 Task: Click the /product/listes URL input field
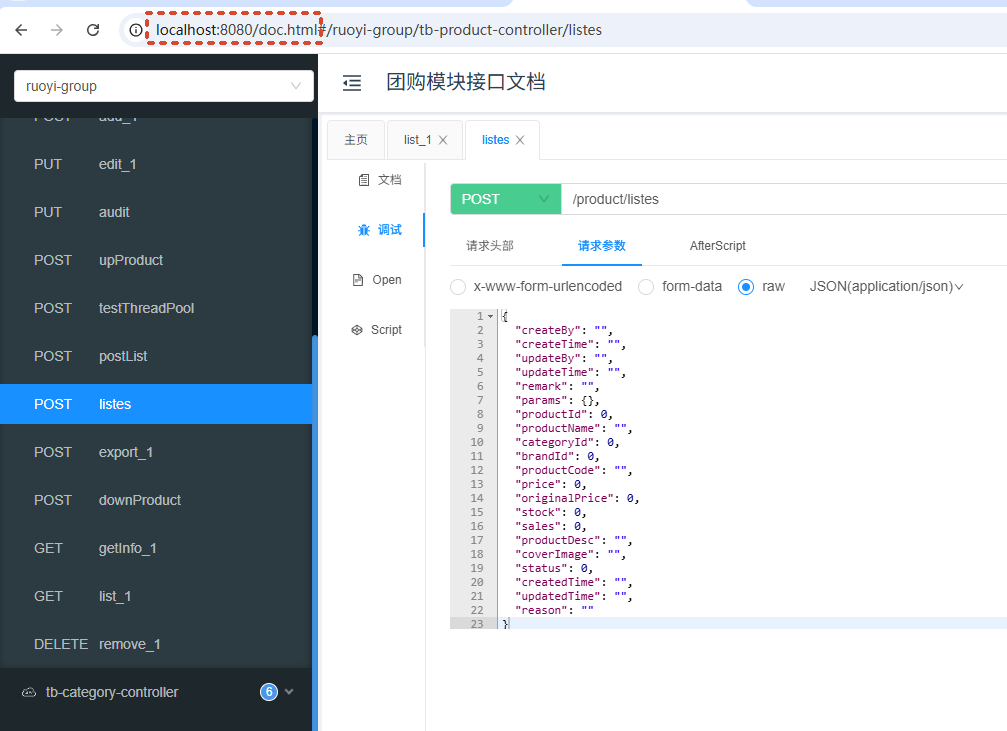784,199
